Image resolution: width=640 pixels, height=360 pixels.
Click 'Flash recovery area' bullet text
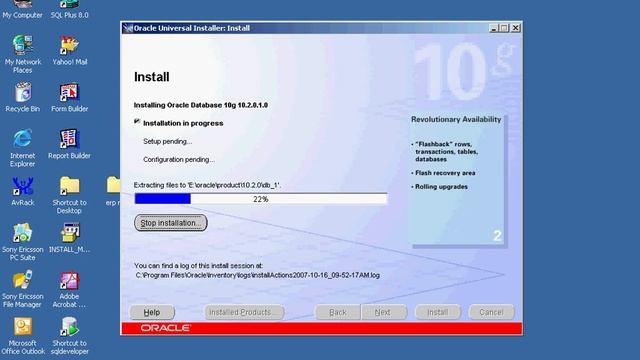(445, 173)
